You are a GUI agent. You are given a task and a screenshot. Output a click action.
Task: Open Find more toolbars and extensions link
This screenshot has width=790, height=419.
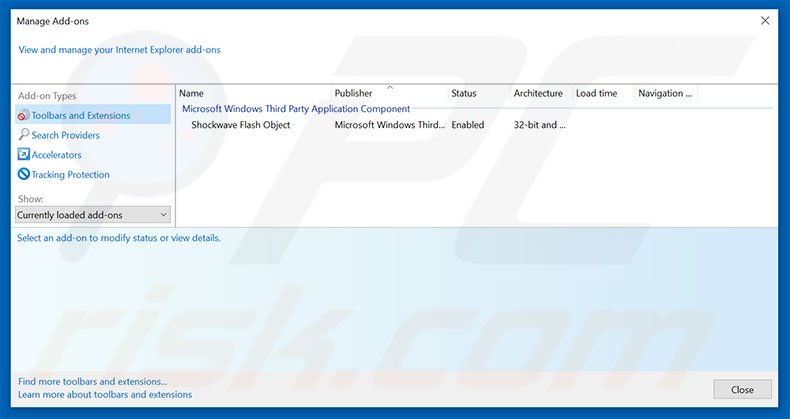93,381
